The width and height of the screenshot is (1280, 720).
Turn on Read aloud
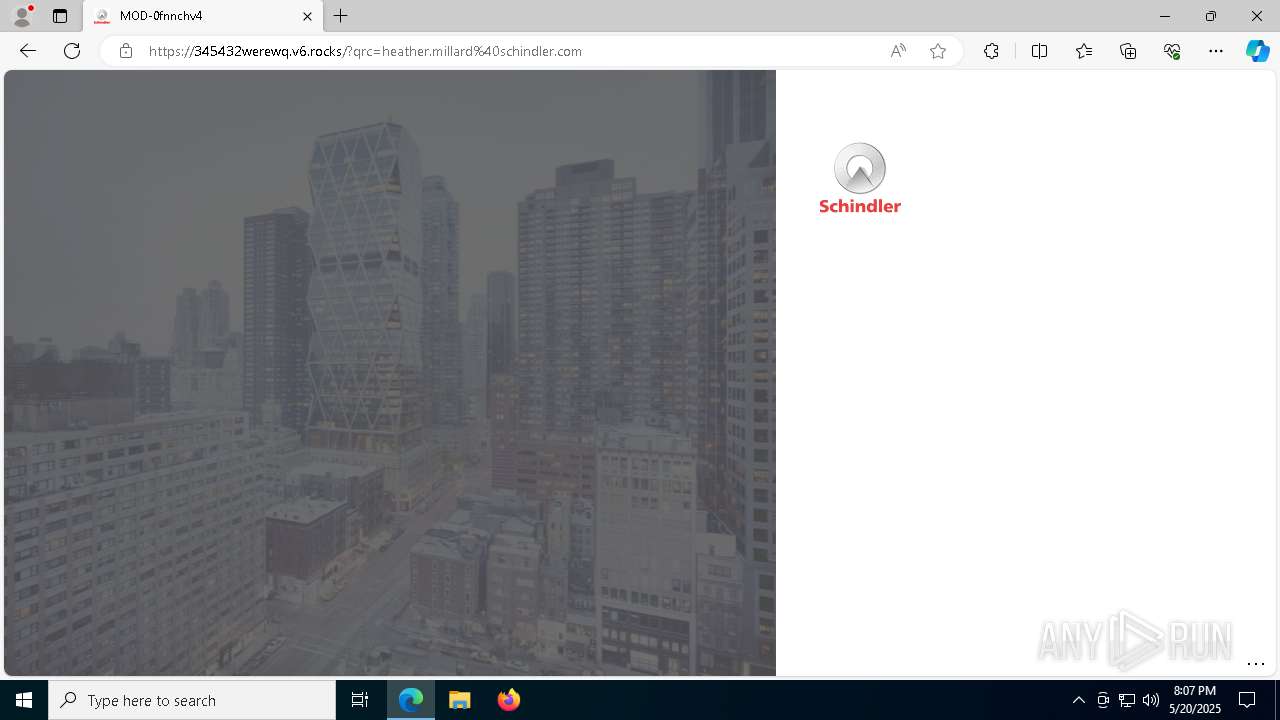898,51
